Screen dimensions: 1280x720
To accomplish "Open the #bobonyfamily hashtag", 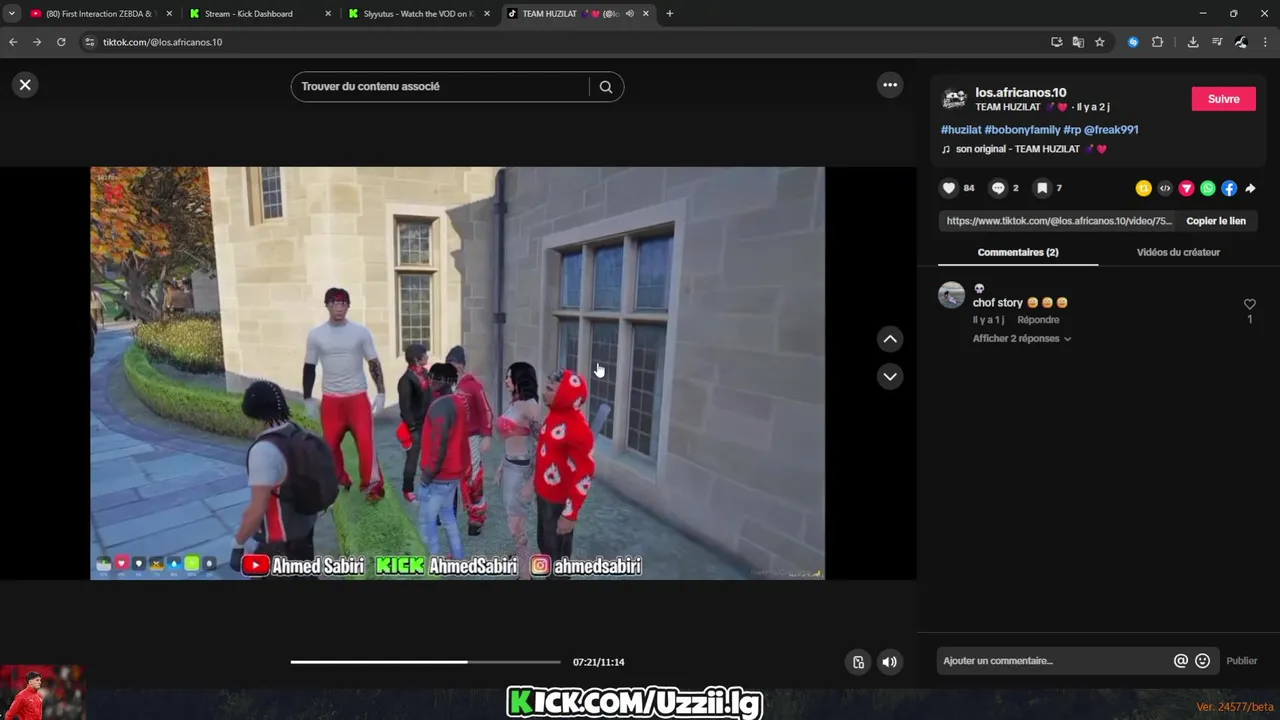I will (1022, 130).
